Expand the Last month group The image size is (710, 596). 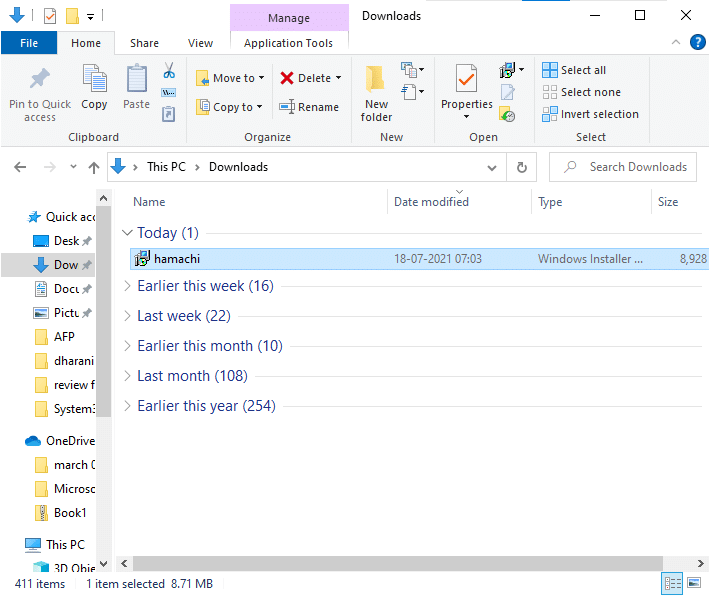pyautogui.click(x=192, y=376)
